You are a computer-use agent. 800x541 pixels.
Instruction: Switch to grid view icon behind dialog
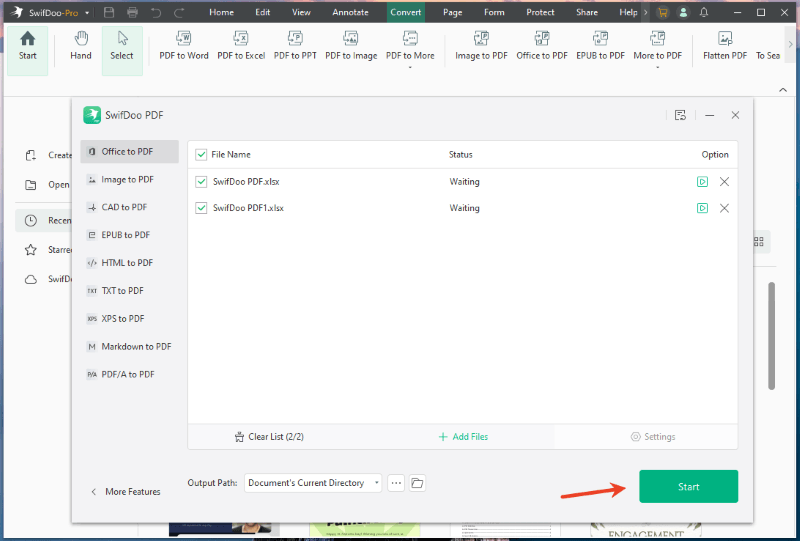click(x=759, y=241)
